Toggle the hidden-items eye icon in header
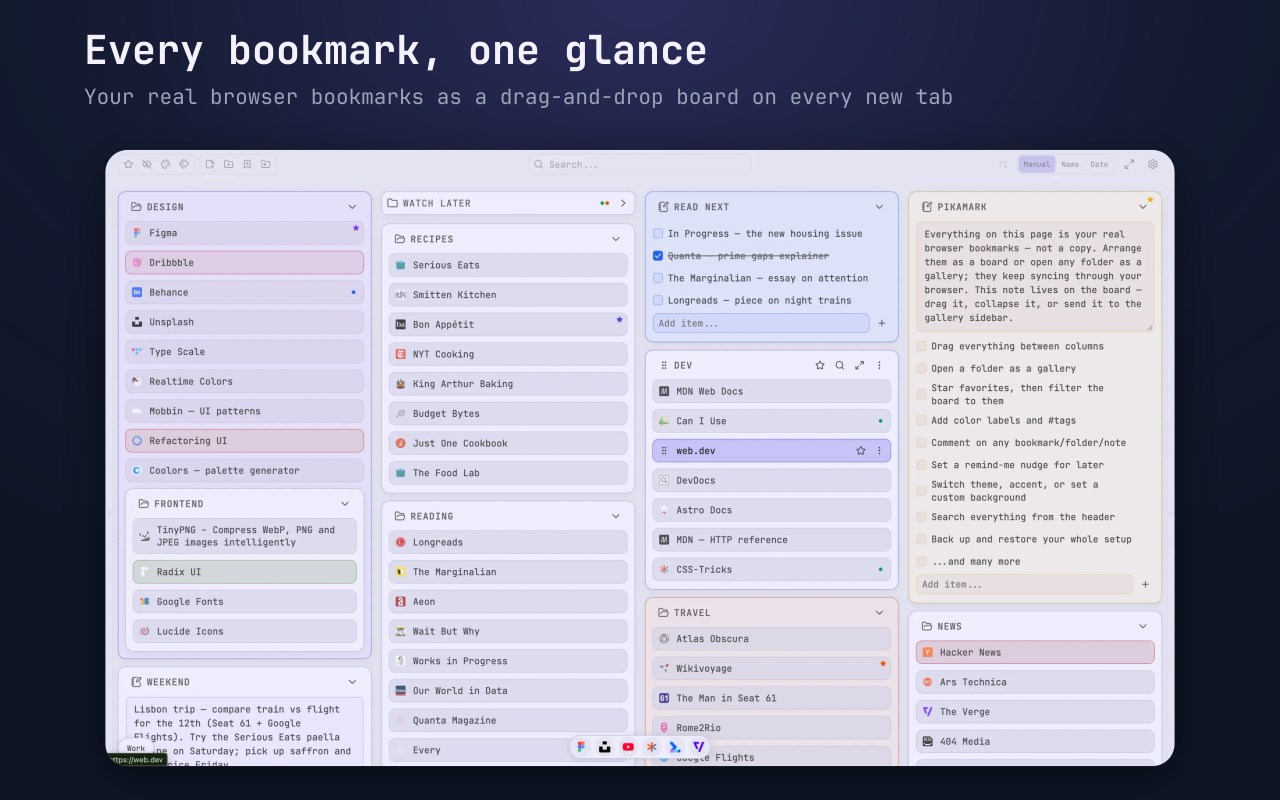The height and width of the screenshot is (800, 1280). tap(147, 164)
